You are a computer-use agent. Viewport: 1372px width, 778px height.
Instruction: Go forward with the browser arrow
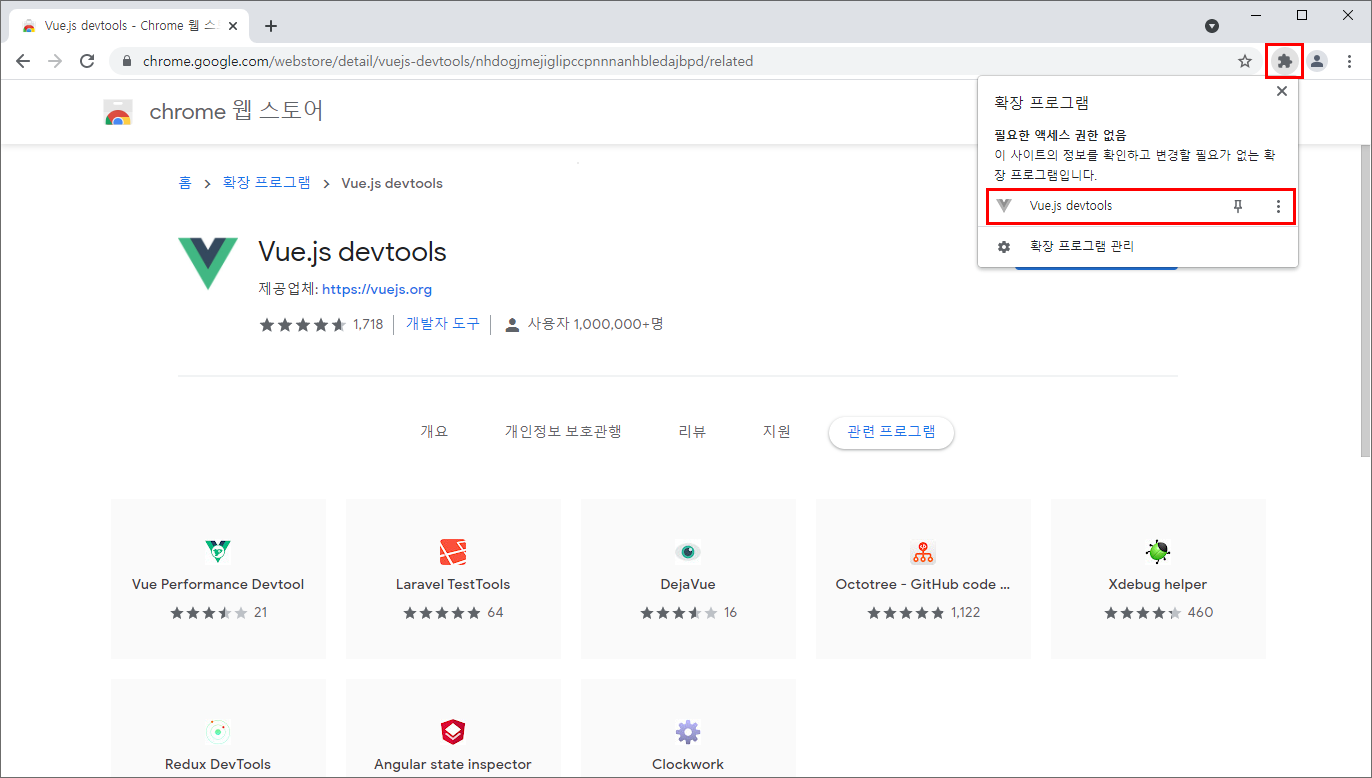(55, 61)
